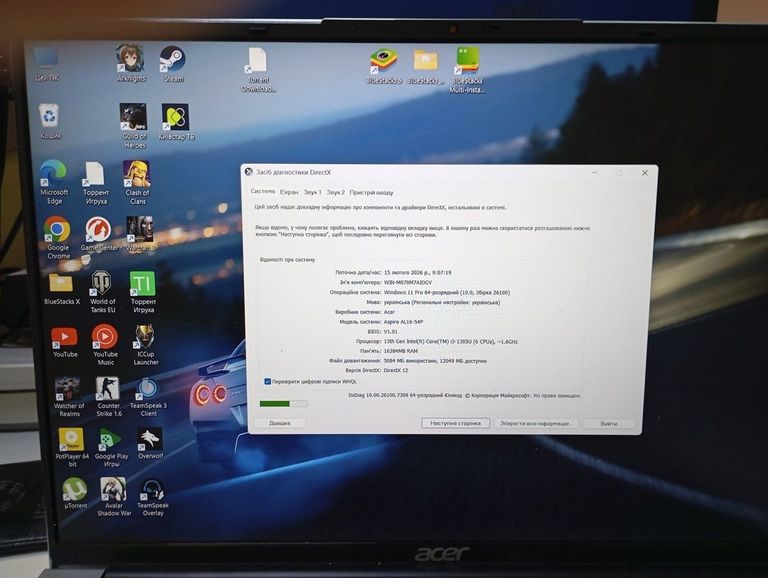Open the white Торрент Игруха file icon
This screenshot has width=768, height=578.
[x=95, y=183]
